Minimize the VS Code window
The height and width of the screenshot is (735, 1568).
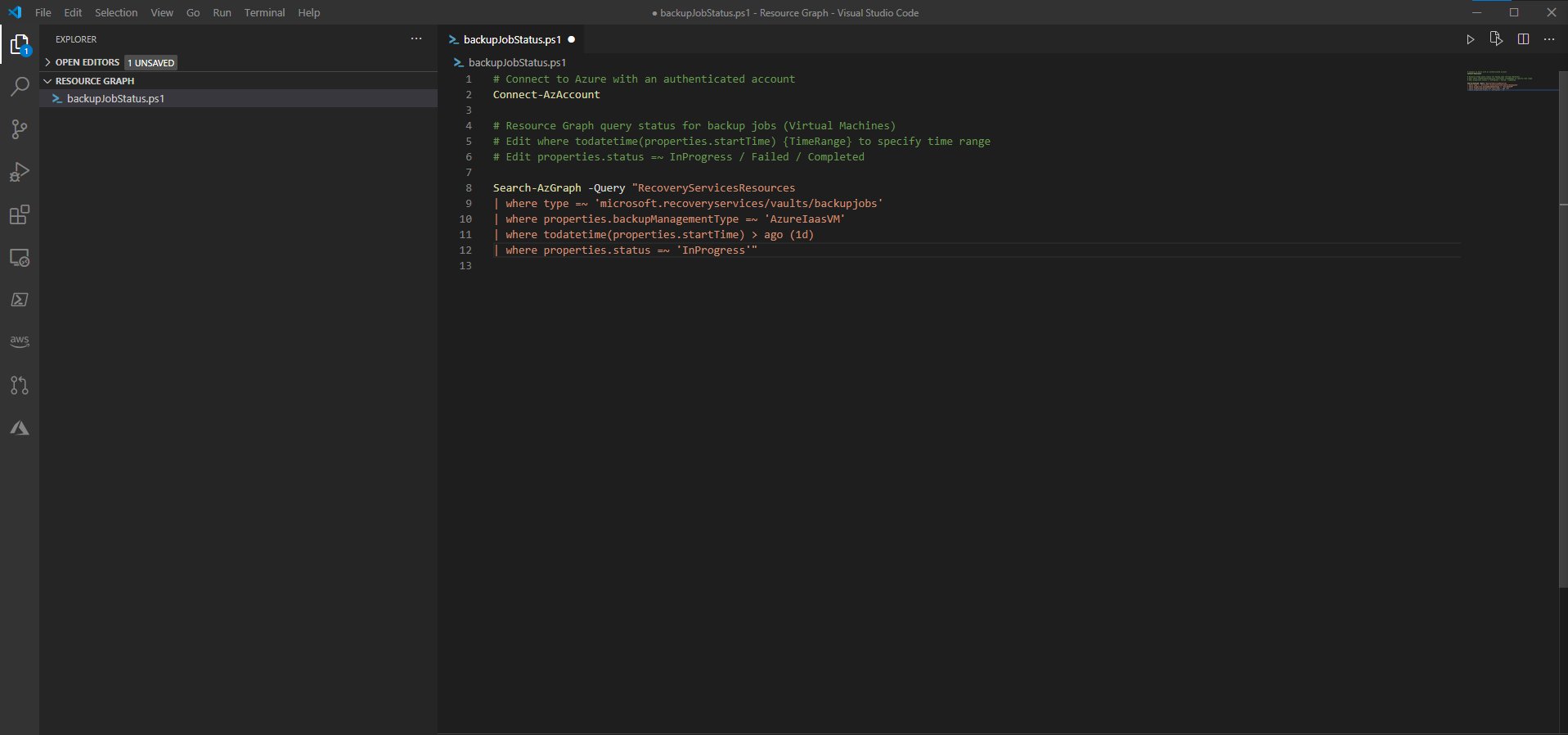pyautogui.click(x=1477, y=12)
